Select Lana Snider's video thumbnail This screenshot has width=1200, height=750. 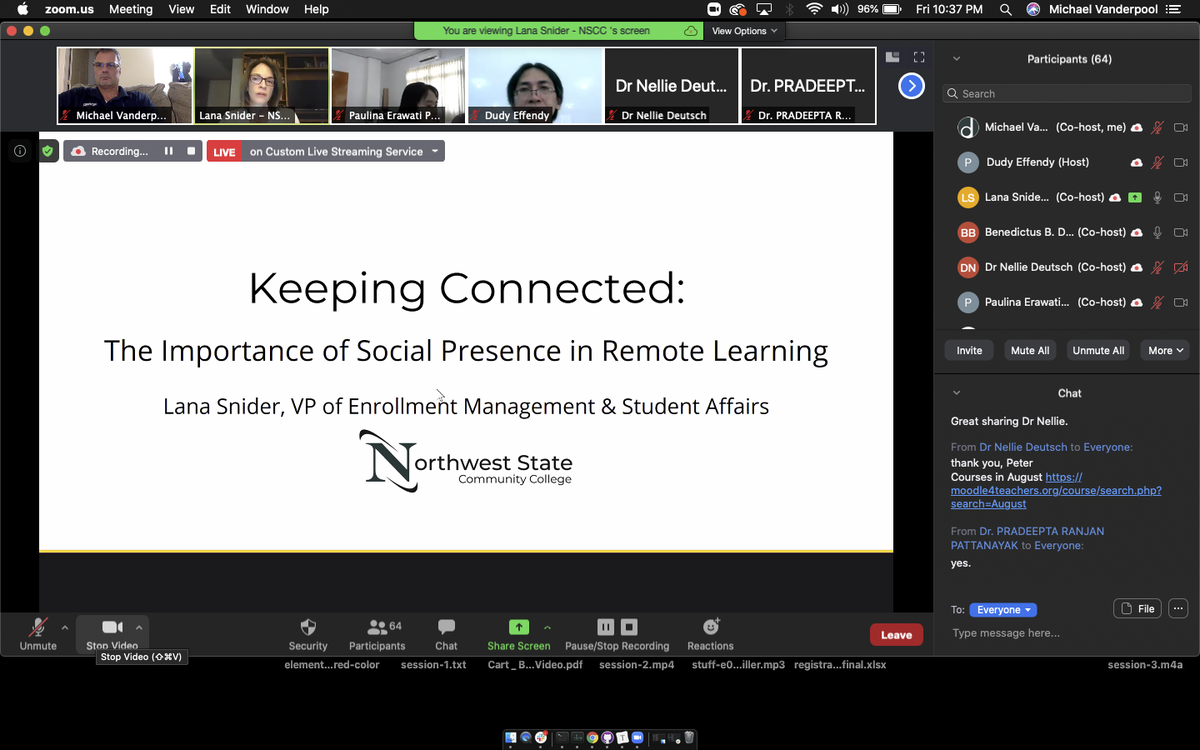point(261,86)
